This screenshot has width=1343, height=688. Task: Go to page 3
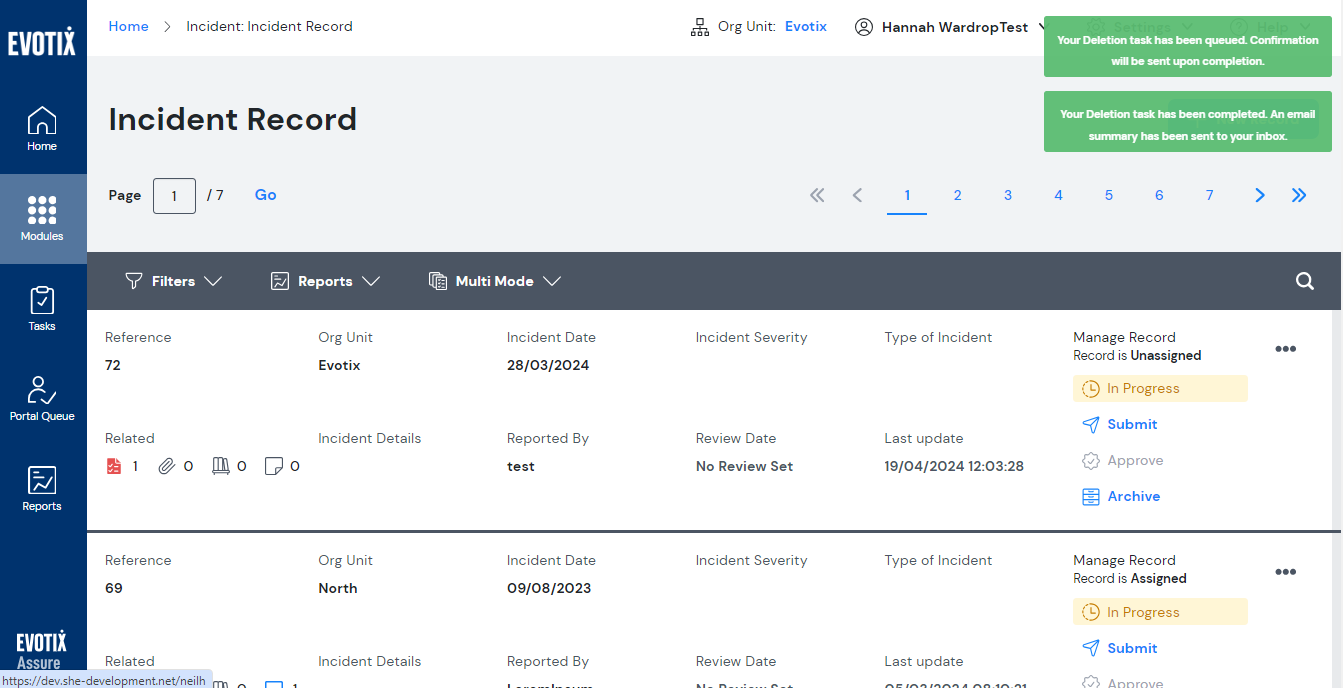pyautogui.click(x=1008, y=195)
